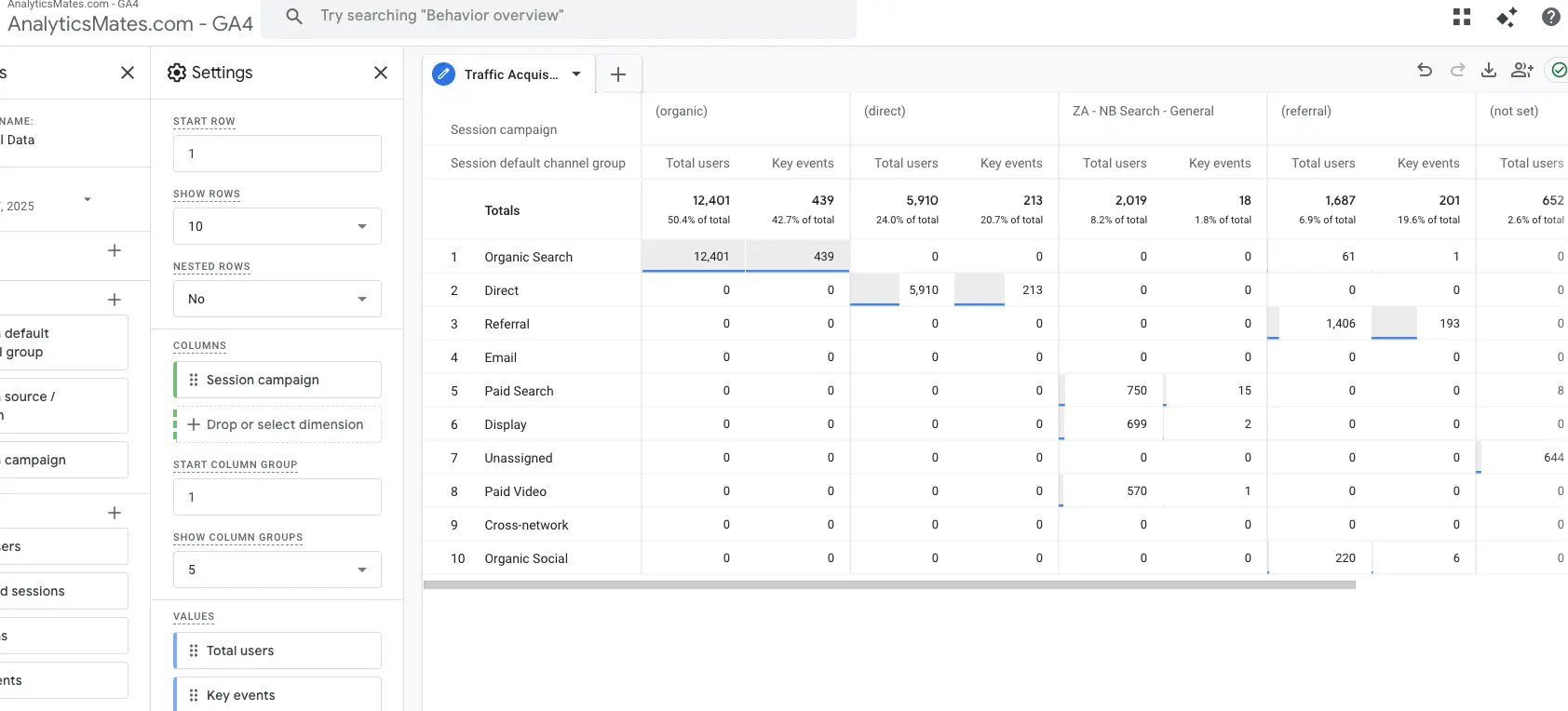Click the Organic Search row label
The width and height of the screenshot is (1568, 711).
click(528, 257)
